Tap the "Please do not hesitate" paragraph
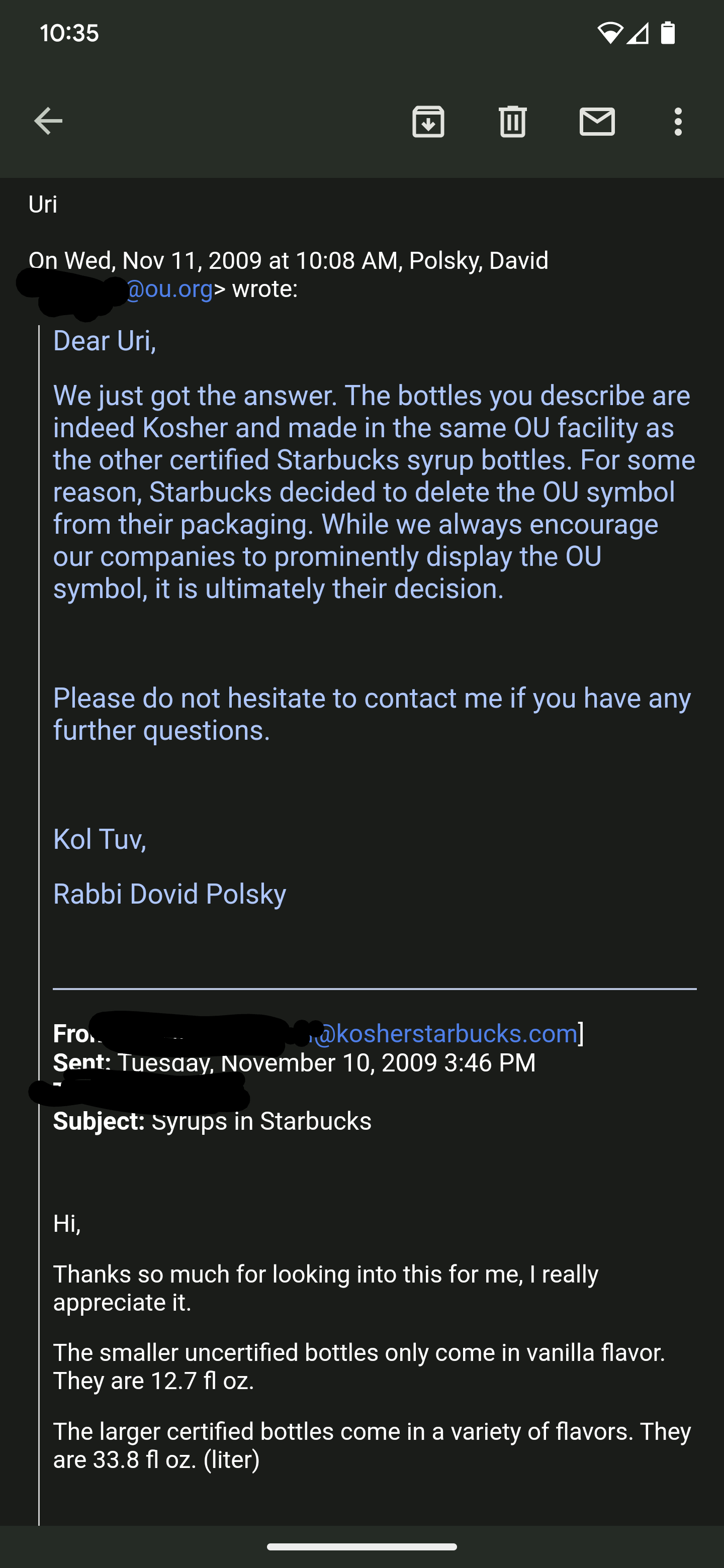 point(372,714)
